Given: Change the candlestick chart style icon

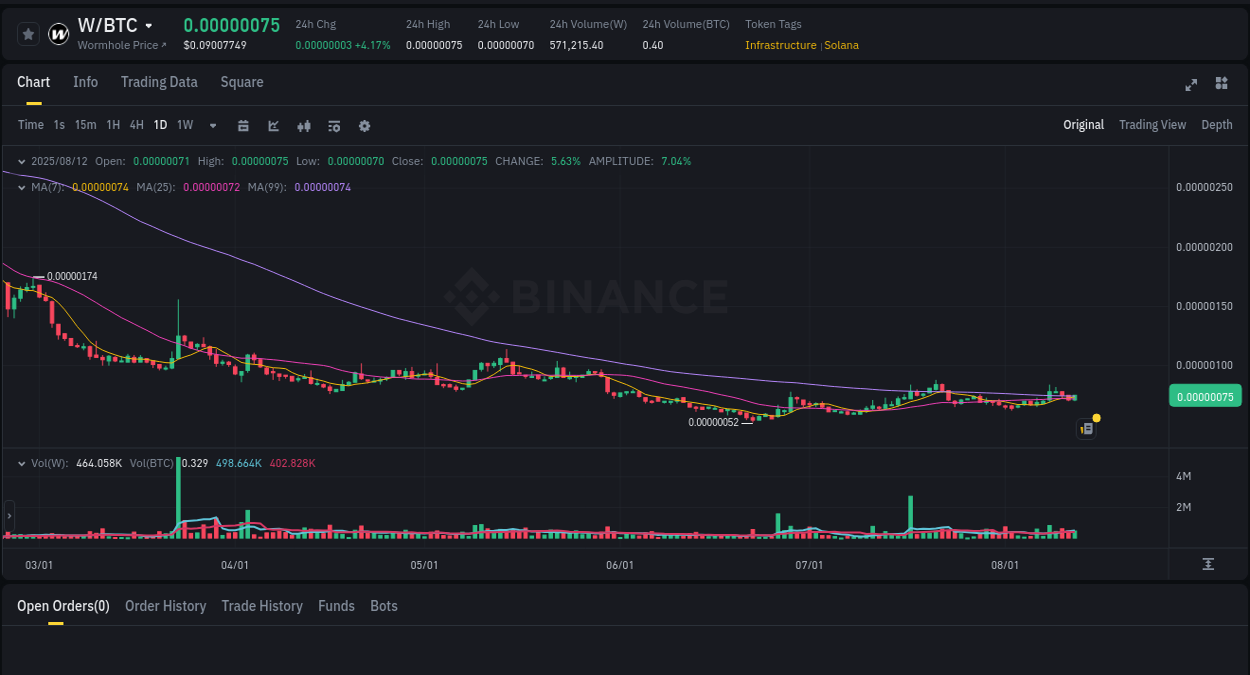Looking at the screenshot, I should tap(304, 126).
